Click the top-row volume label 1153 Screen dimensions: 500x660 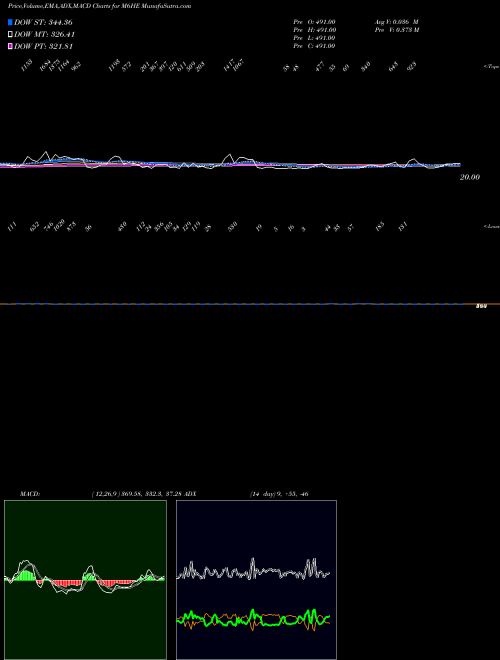pos(27,66)
